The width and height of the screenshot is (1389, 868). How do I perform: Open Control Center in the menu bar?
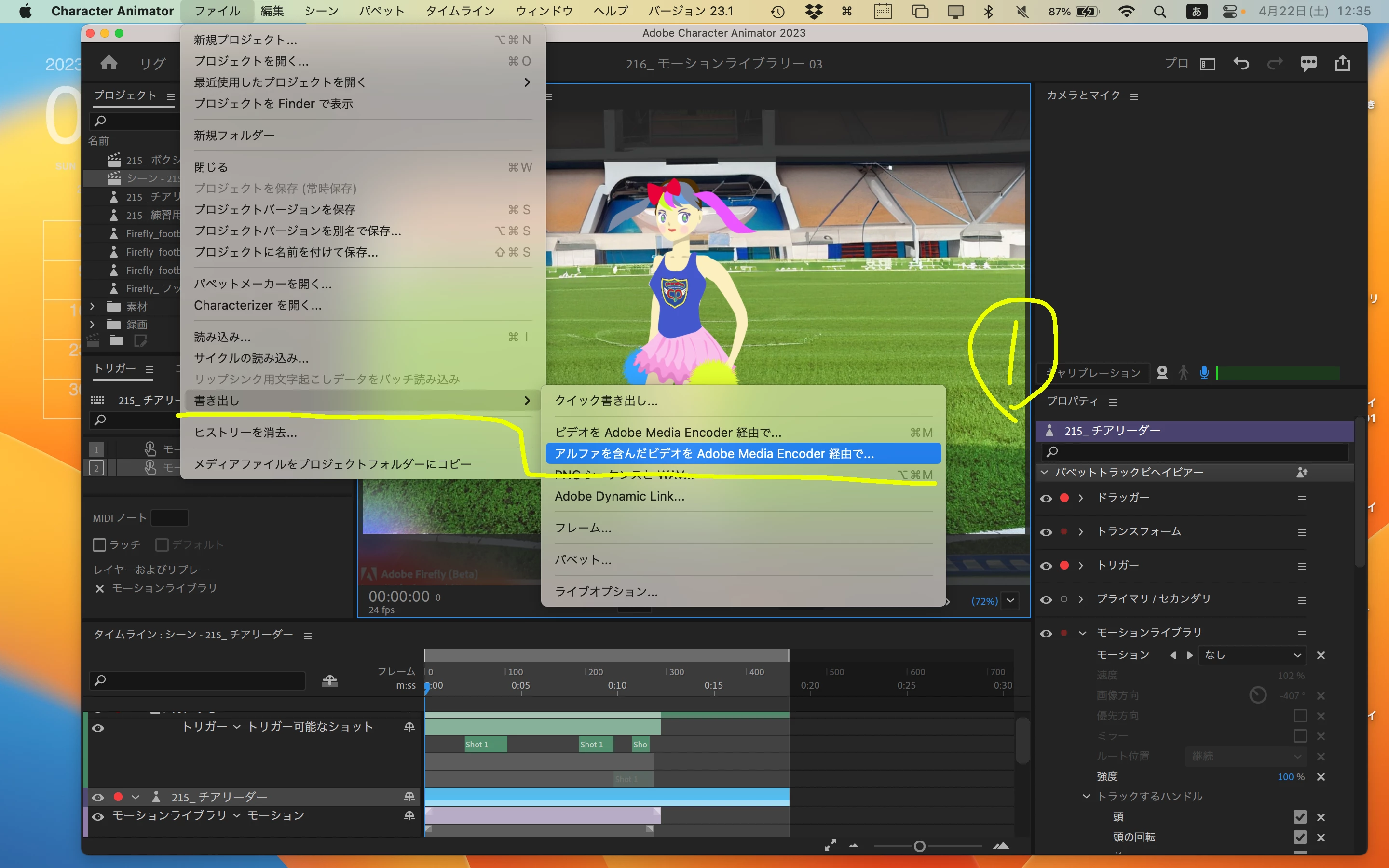1229,12
